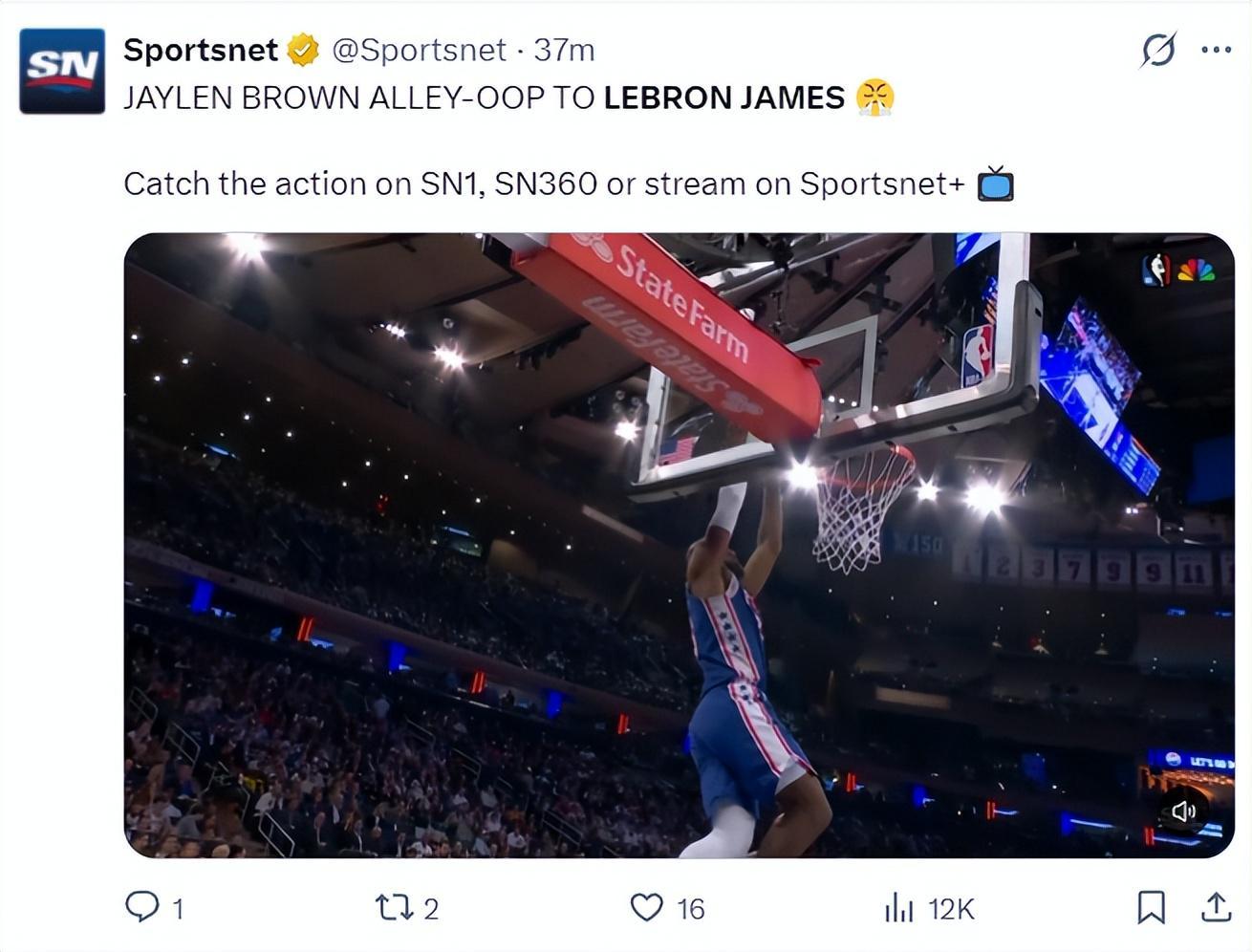The width and height of the screenshot is (1252, 952).
Task: Open the repost arrows menu
Action: (x=391, y=907)
